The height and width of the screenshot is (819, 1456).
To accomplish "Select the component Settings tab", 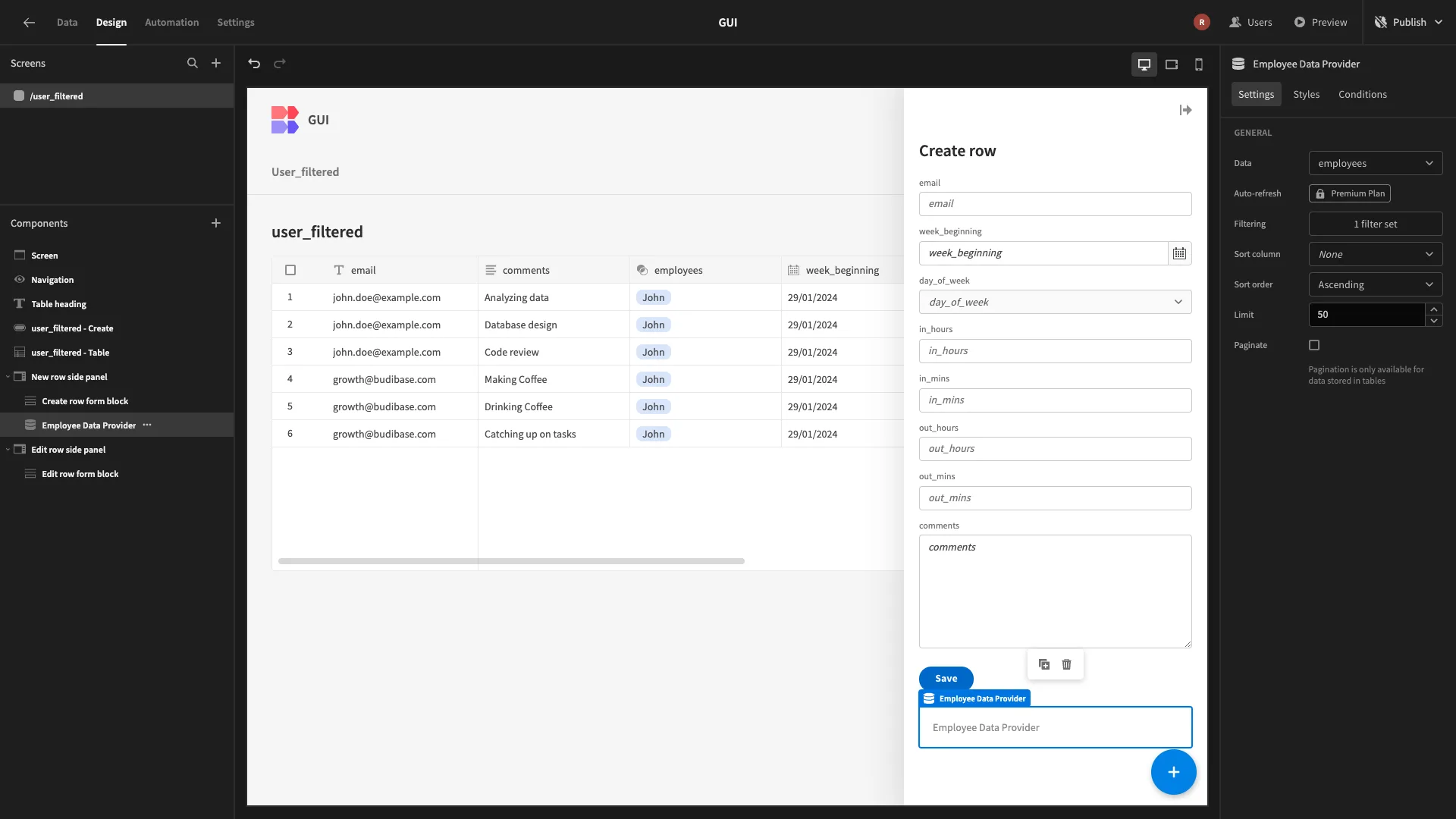I will point(1256,94).
